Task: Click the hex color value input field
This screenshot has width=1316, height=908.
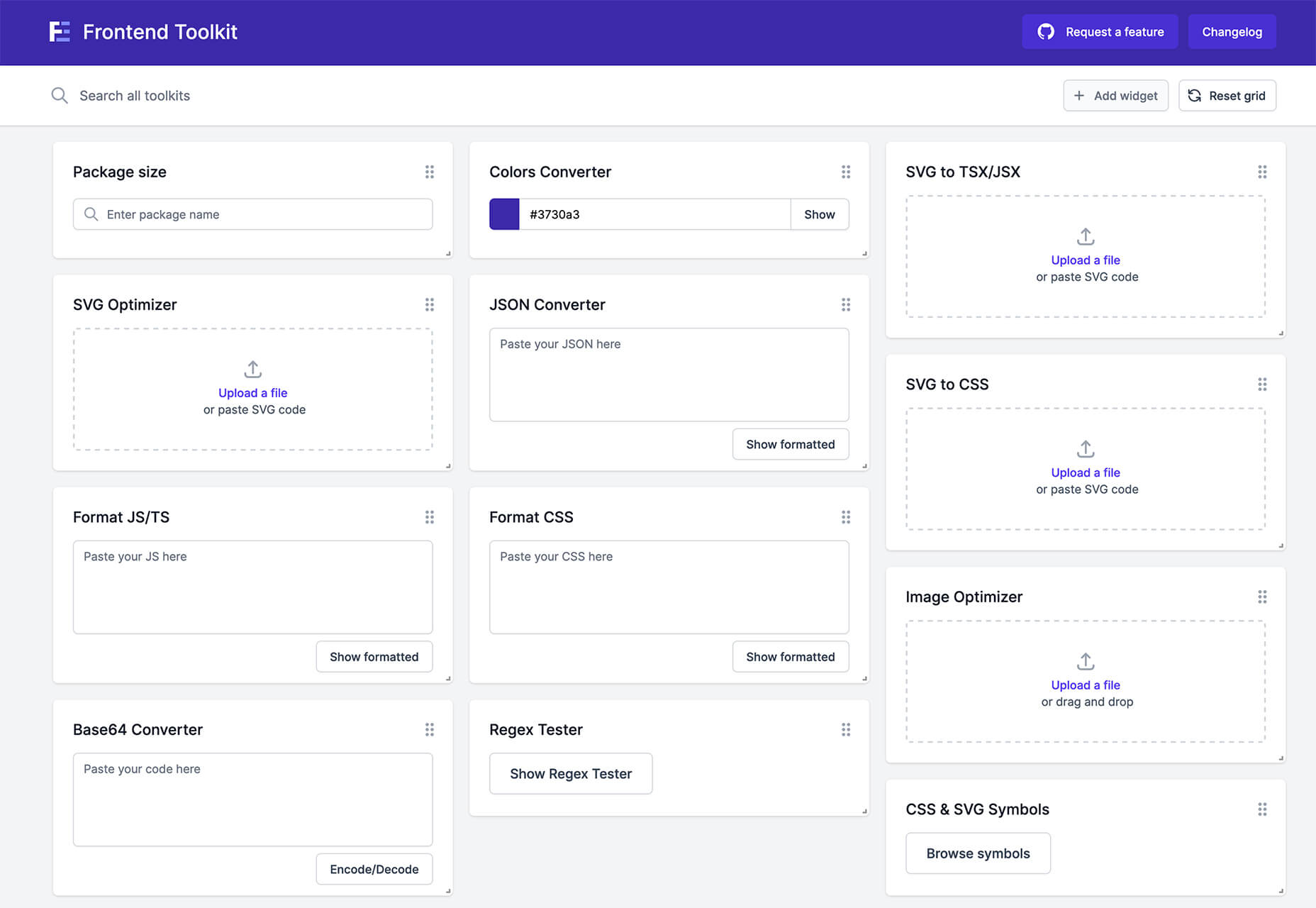Action: pos(654,214)
